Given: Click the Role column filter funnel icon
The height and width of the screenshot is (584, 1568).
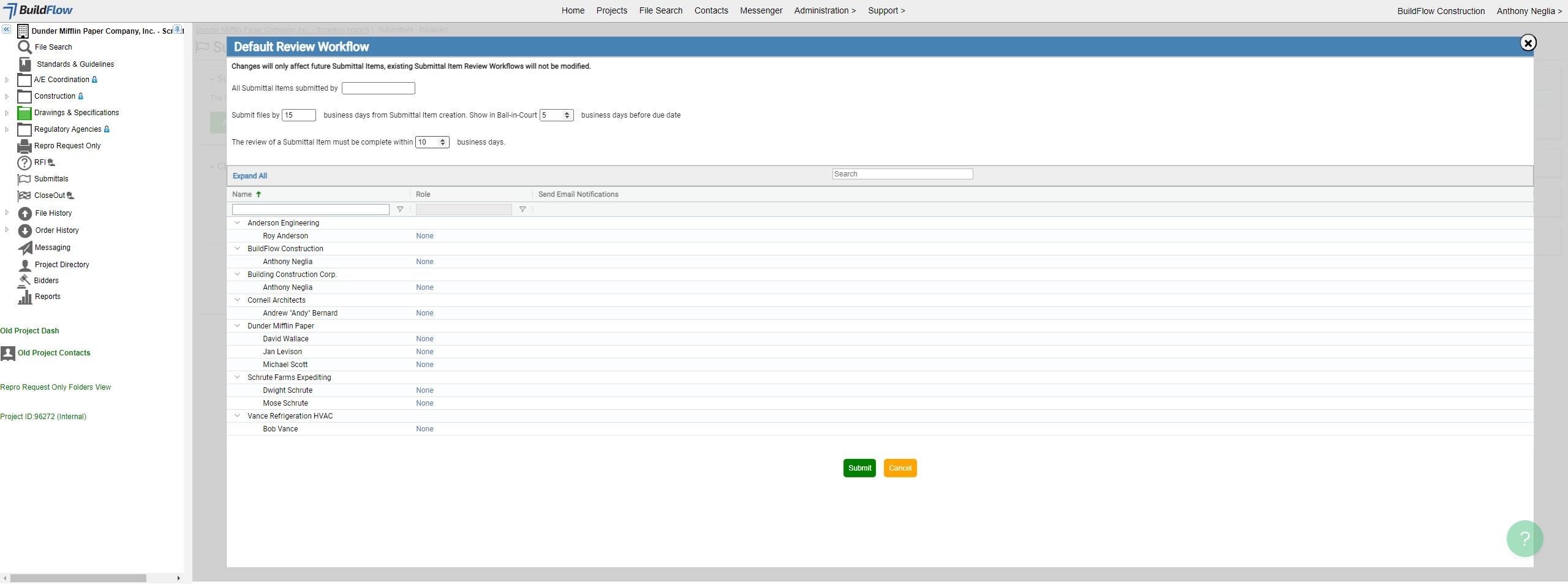Looking at the screenshot, I should pos(522,210).
